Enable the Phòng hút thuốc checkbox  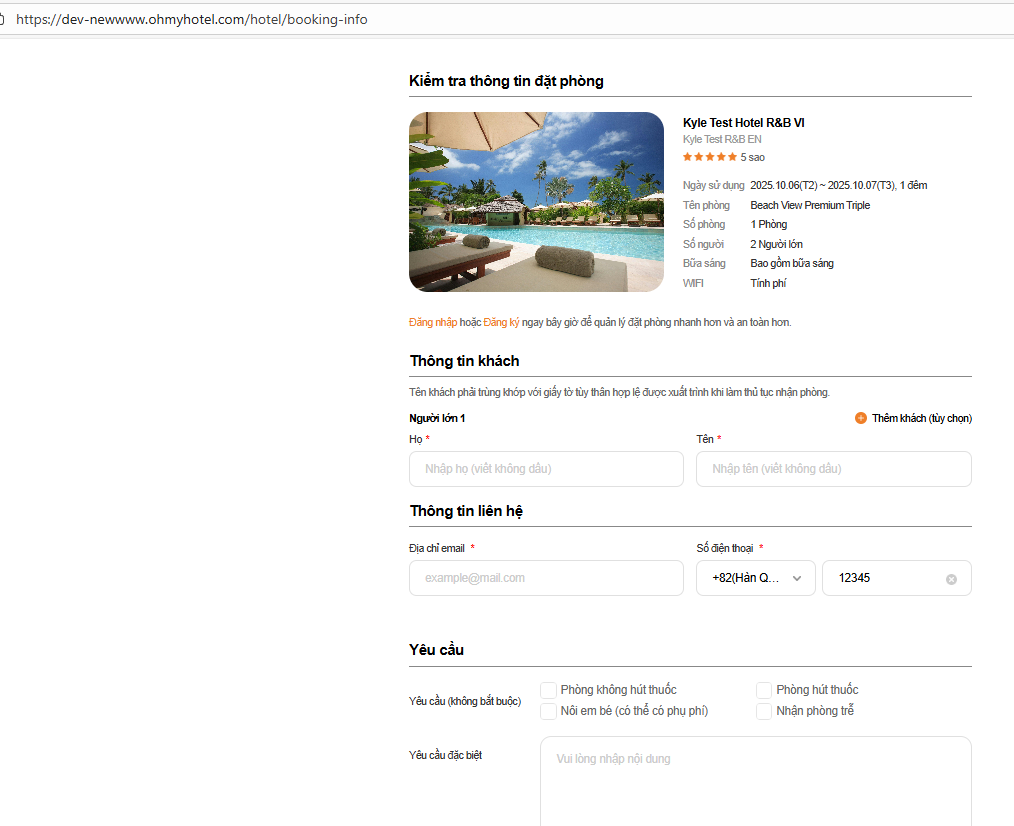click(x=764, y=690)
